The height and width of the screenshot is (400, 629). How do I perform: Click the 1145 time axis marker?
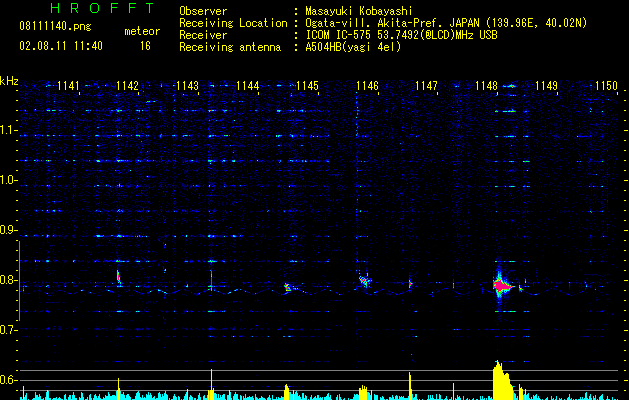tap(307, 85)
